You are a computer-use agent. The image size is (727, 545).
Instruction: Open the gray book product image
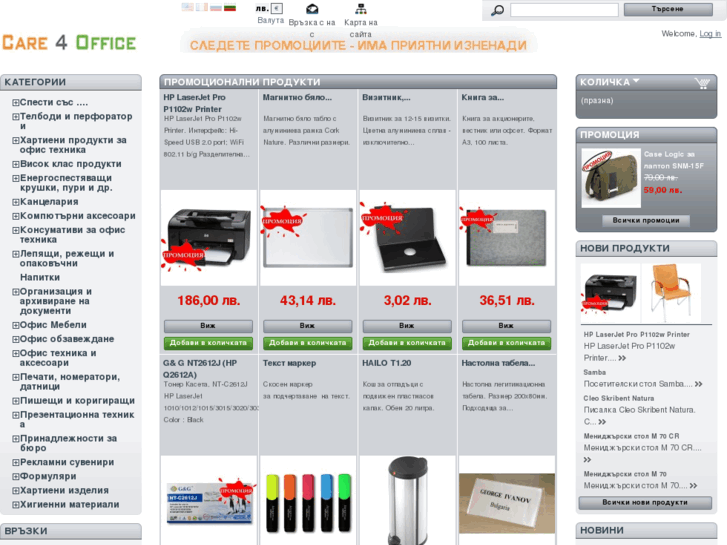pyautogui.click(x=507, y=237)
